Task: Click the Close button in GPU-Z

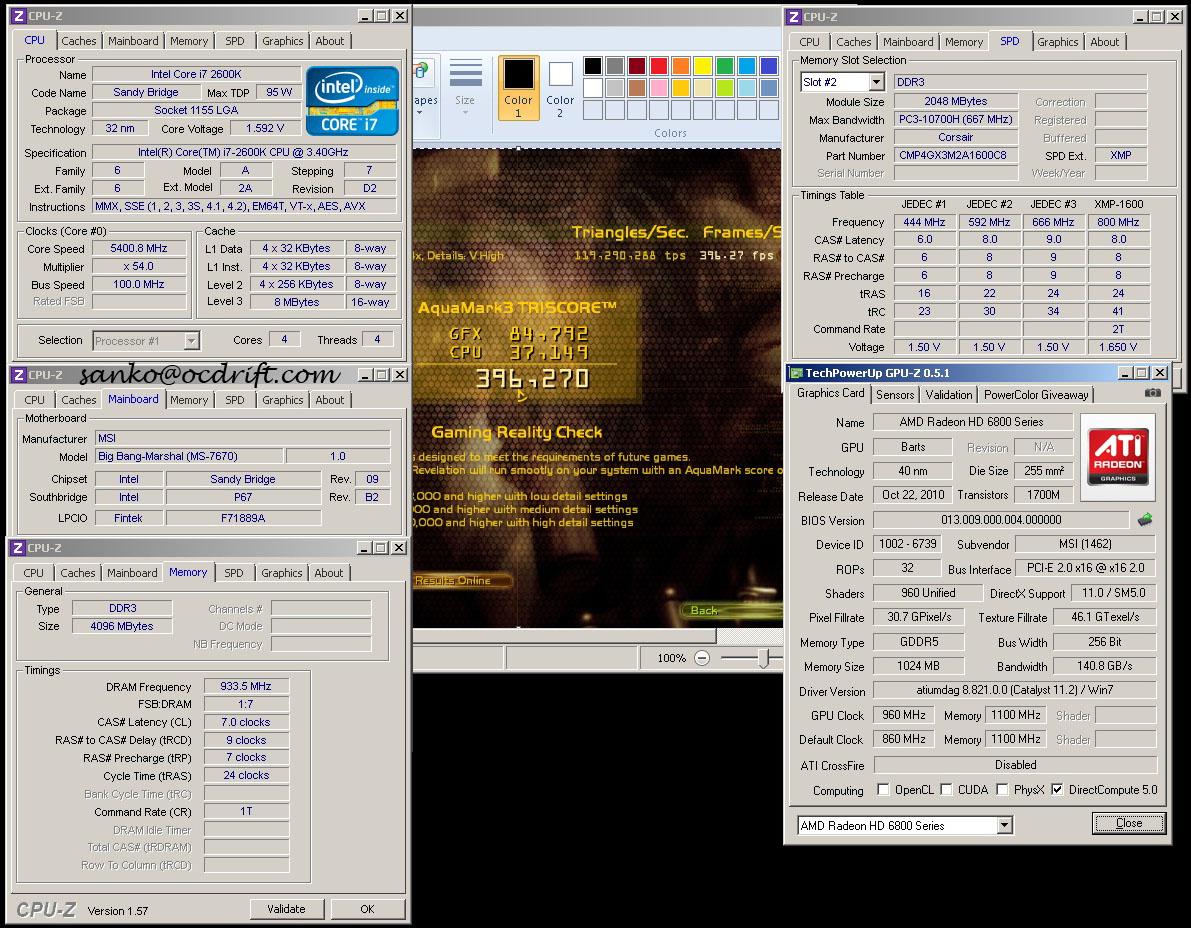Action: coord(1129,823)
